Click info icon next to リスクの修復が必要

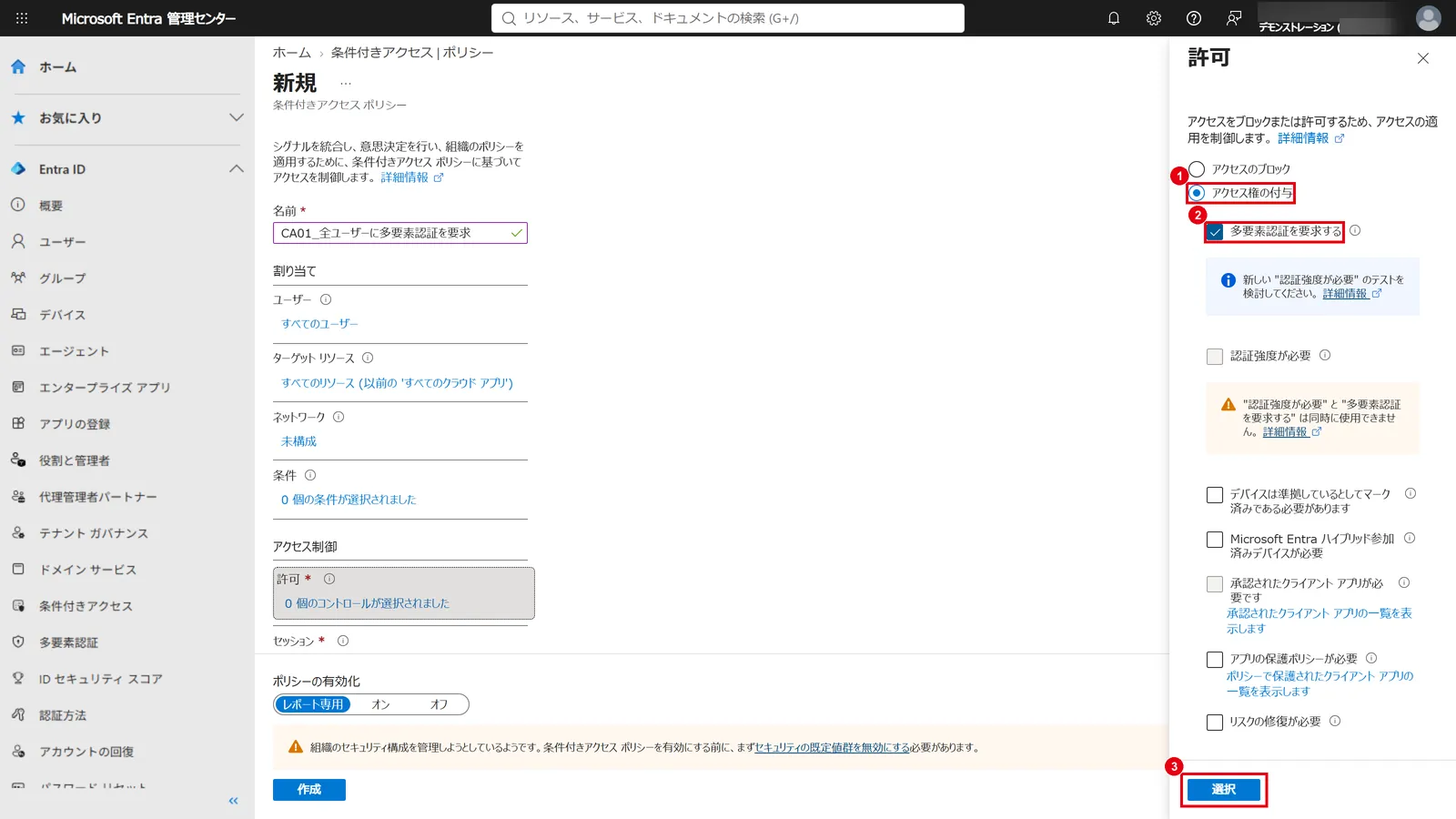coord(1335,721)
